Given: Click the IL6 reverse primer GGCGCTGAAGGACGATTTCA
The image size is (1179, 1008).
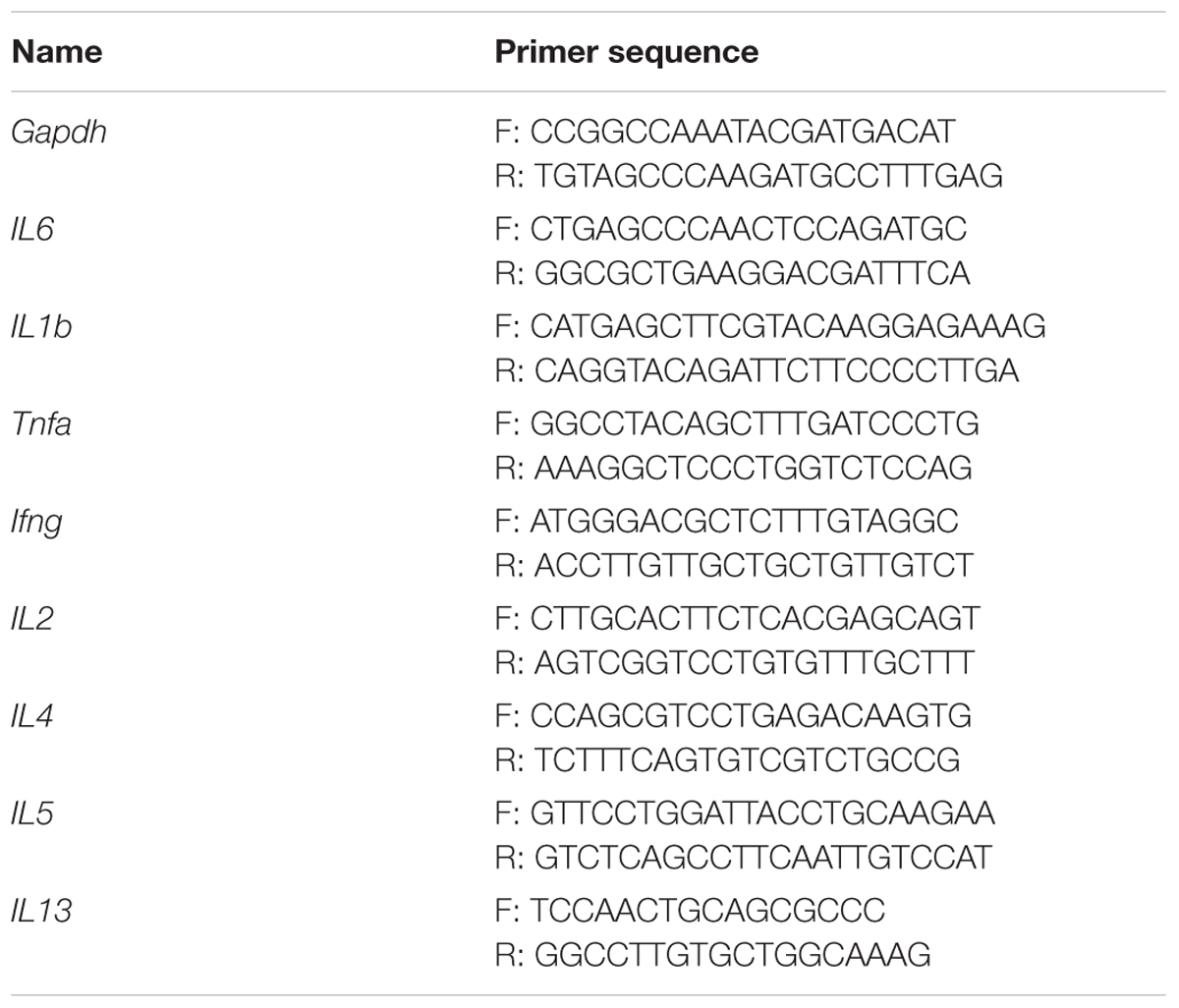Looking at the screenshot, I should (732, 273).
